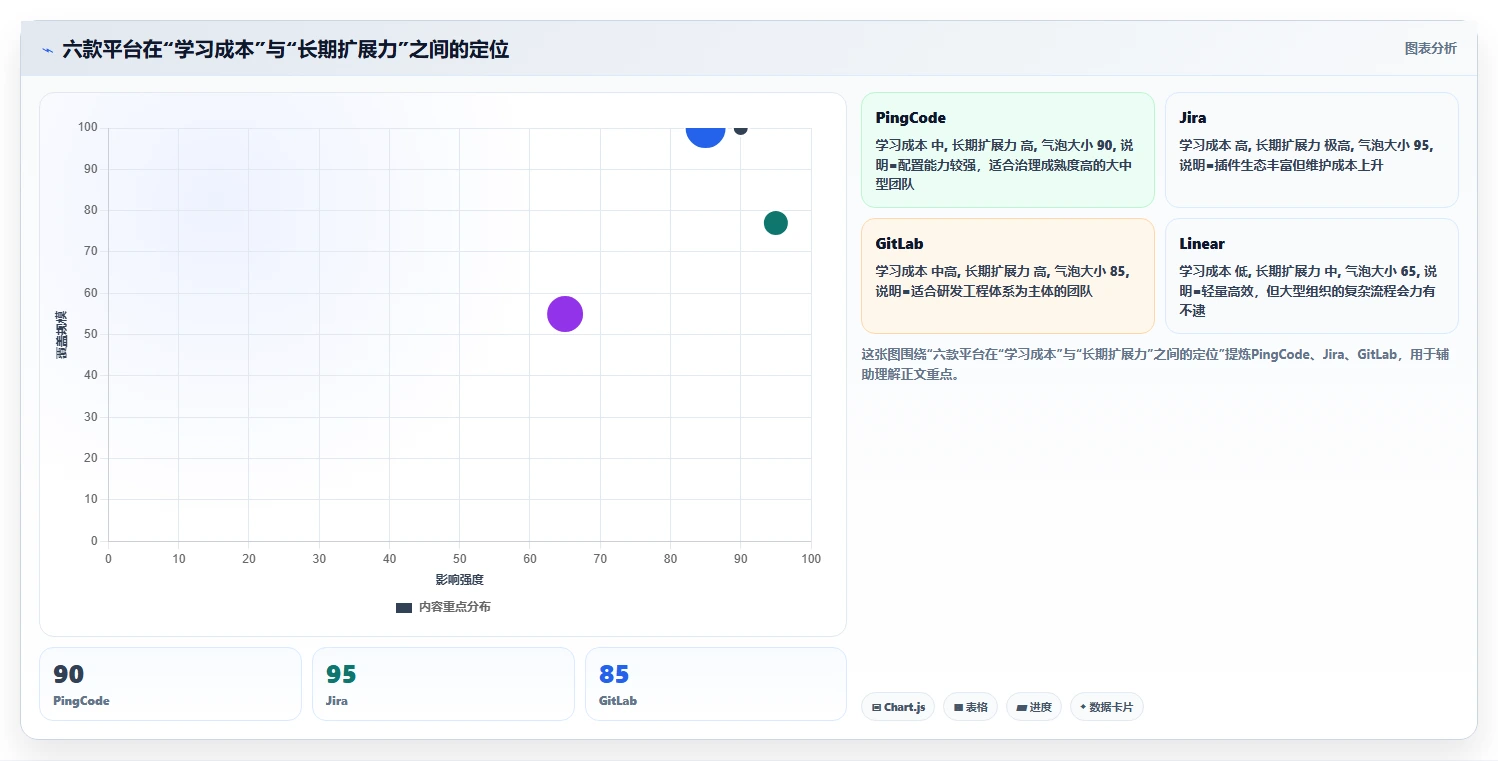1498x761 pixels.
Task: Click the chart description paragraph text
Action: point(1155,365)
